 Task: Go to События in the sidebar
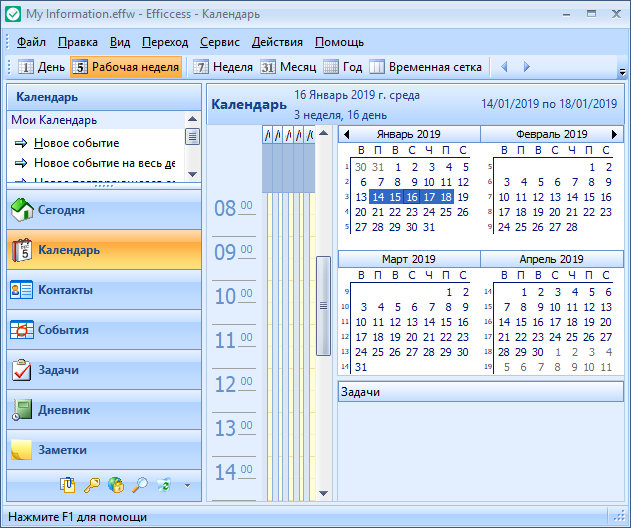[63, 330]
